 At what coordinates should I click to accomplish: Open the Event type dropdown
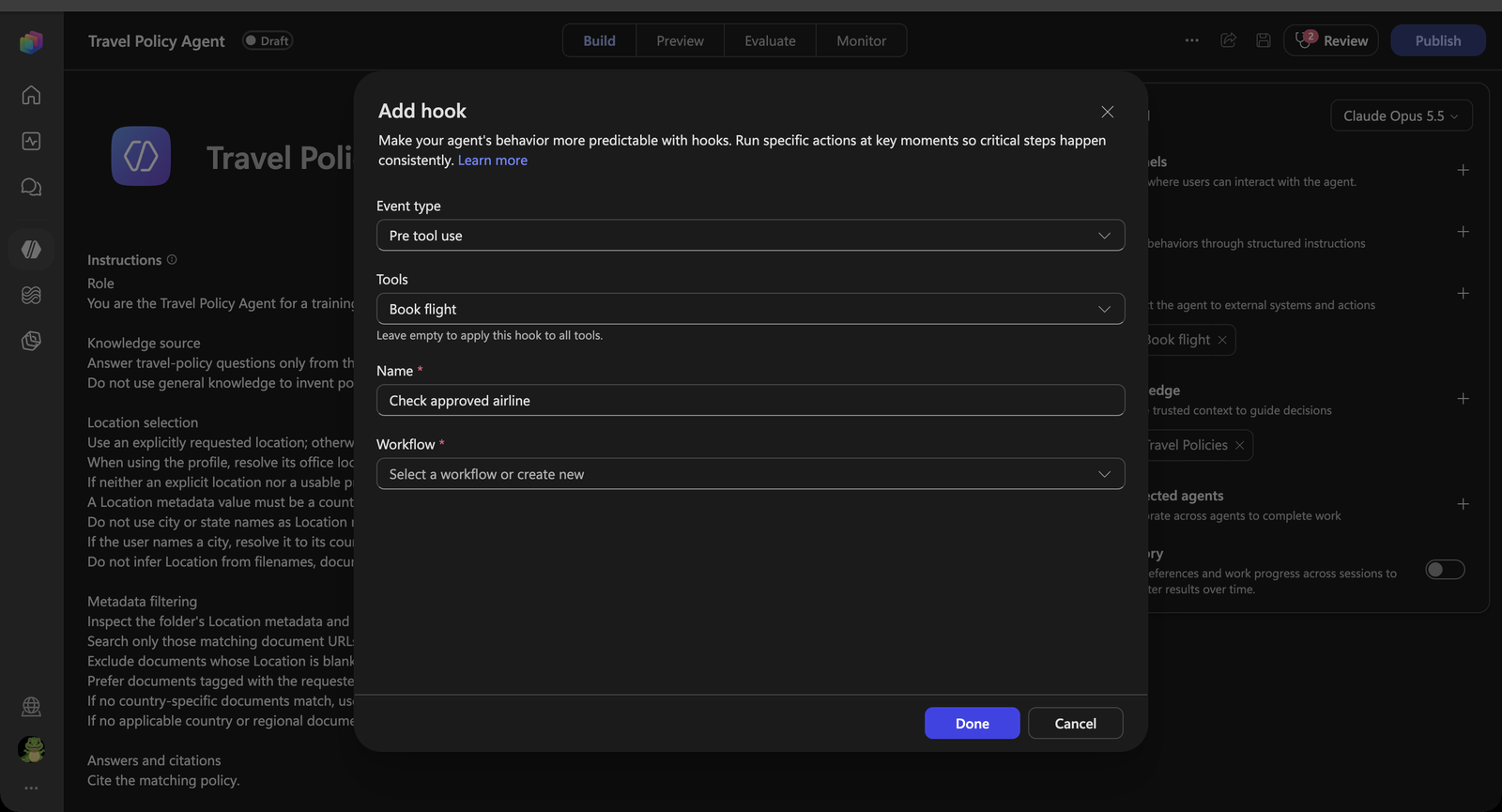[x=750, y=236]
